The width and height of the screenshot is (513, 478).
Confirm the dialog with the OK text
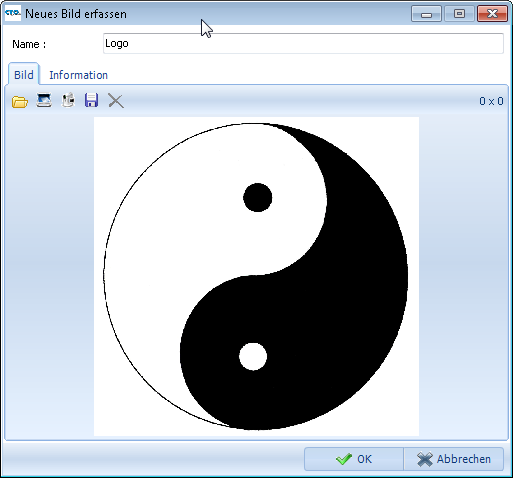tap(364, 459)
